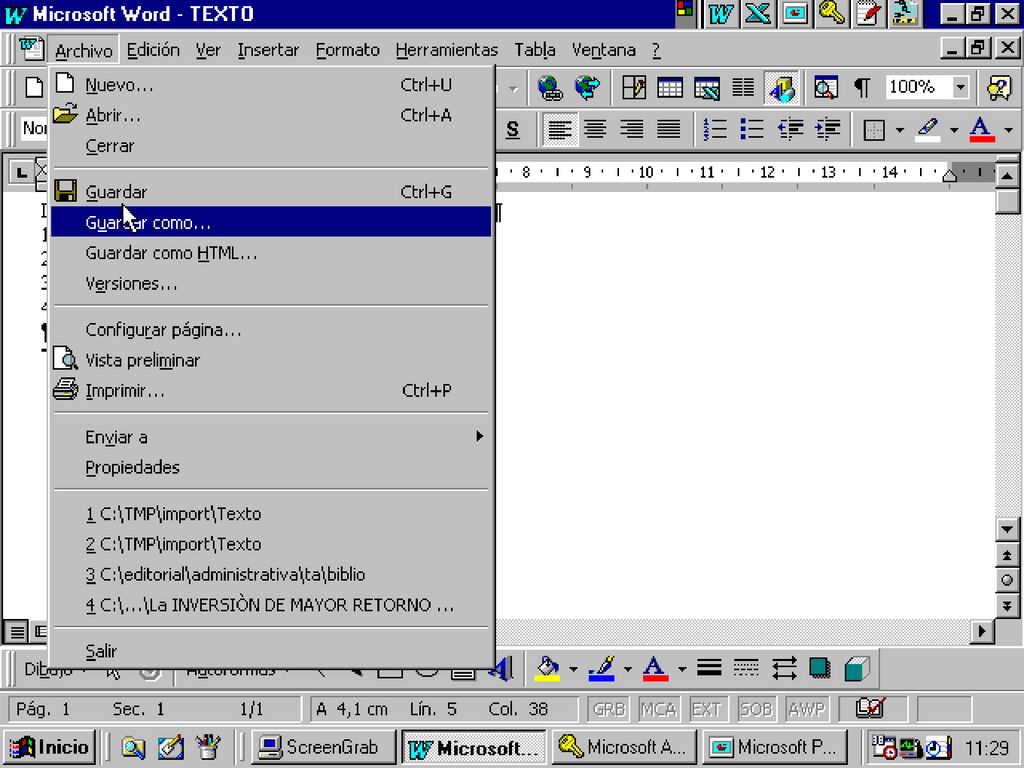Switch to Microsoft A... taskbar button
The width and height of the screenshot is (1024, 768).
click(624, 747)
